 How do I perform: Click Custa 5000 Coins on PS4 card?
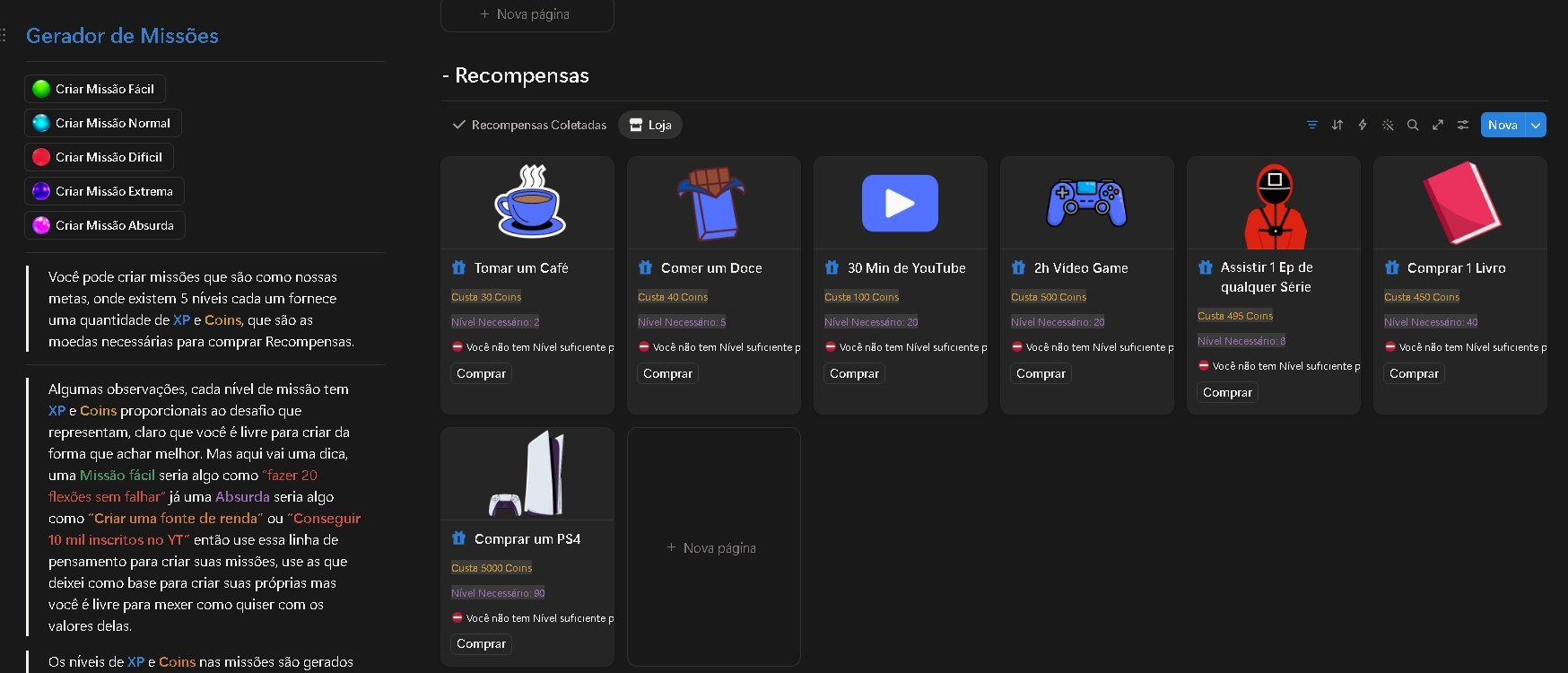point(492,568)
